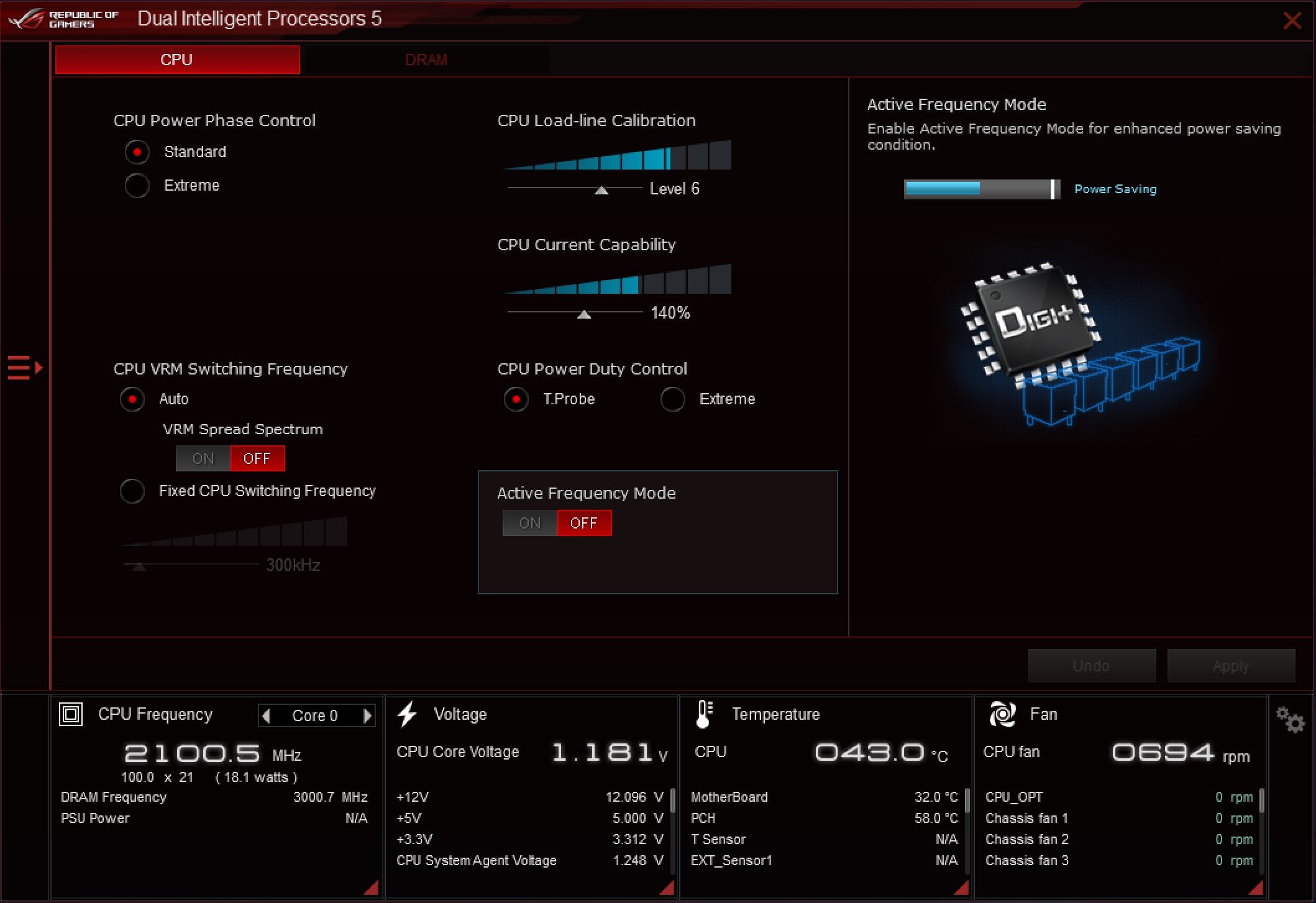The width and height of the screenshot is (1316, 903).
Task: Click the CPU Frequency chip icon
Action: coord(71,714)
